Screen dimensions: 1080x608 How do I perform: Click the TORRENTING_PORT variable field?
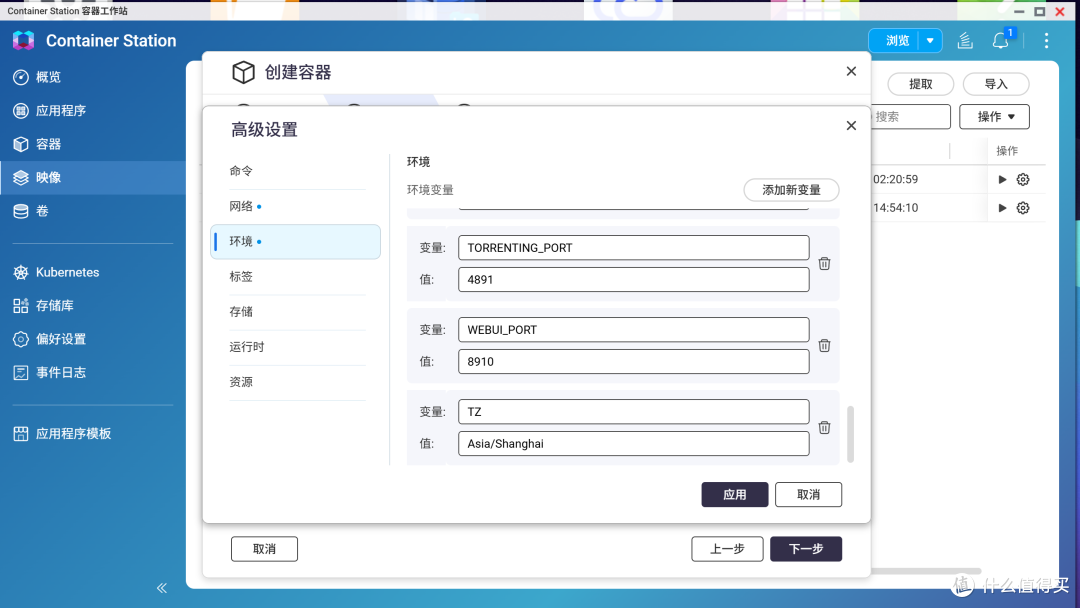634,248
